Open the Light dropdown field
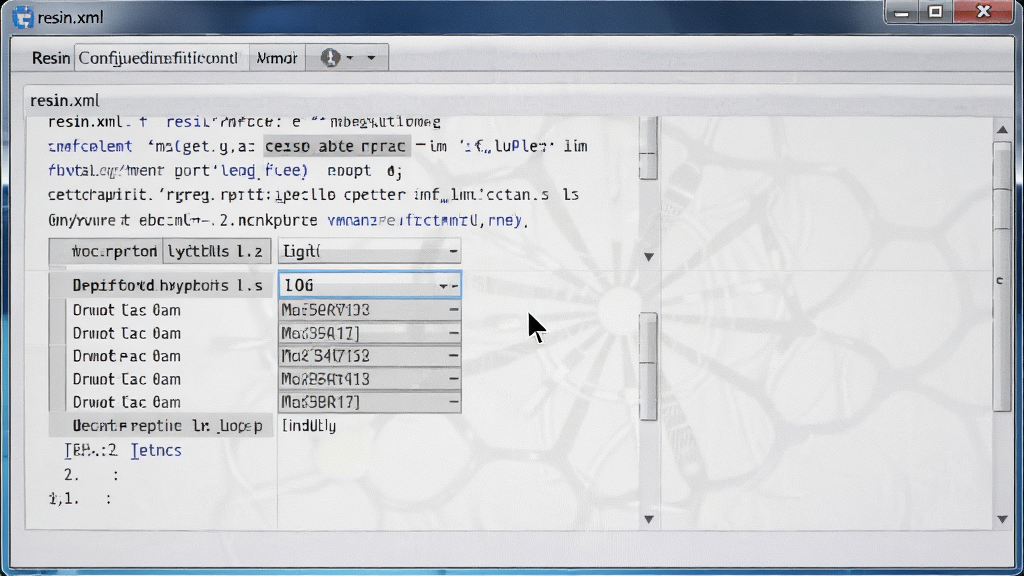Viewport: 1024px width, 576px height. pyautogui.click(x=370, y=251)
